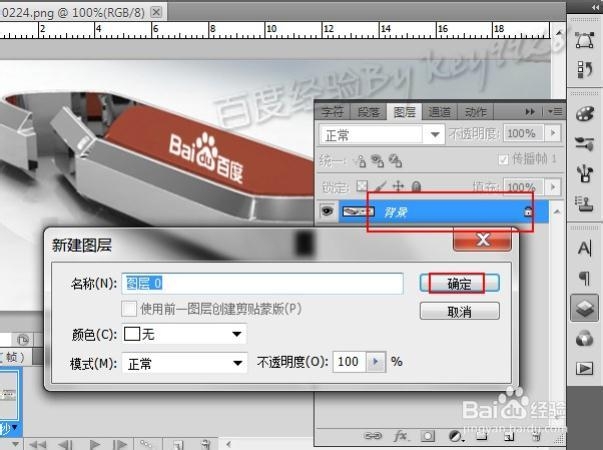The width and height of the screenshot is (603, 450).
Task: Open the glyph conversion icon in dock
Action: pyautogui.click(x=584, y=70)
